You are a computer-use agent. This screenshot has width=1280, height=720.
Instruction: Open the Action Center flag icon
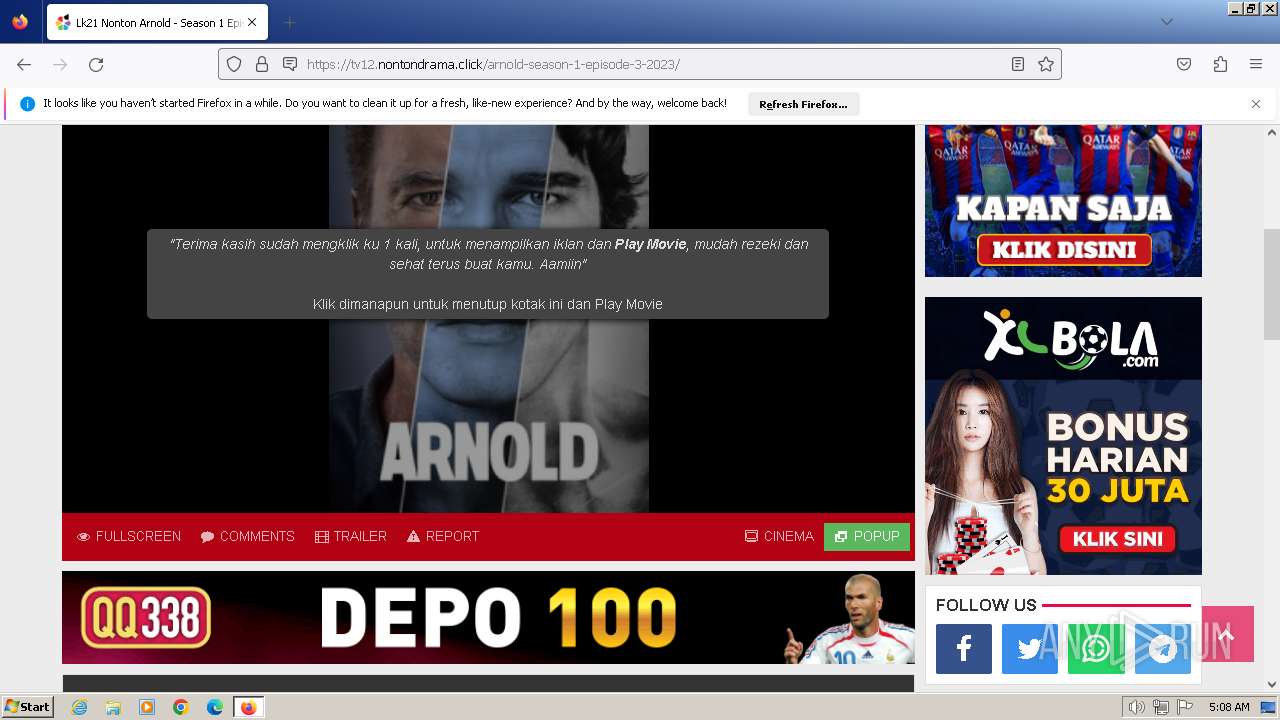click(1185, 707)
